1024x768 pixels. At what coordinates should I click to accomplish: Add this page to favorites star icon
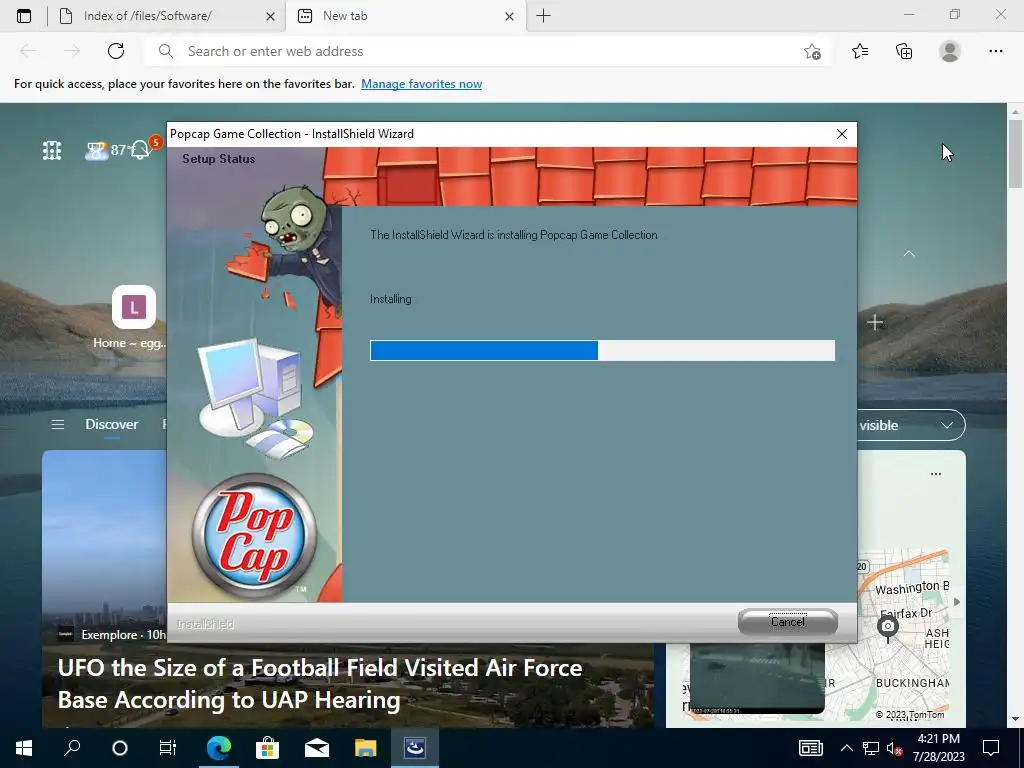coord(812,52)
